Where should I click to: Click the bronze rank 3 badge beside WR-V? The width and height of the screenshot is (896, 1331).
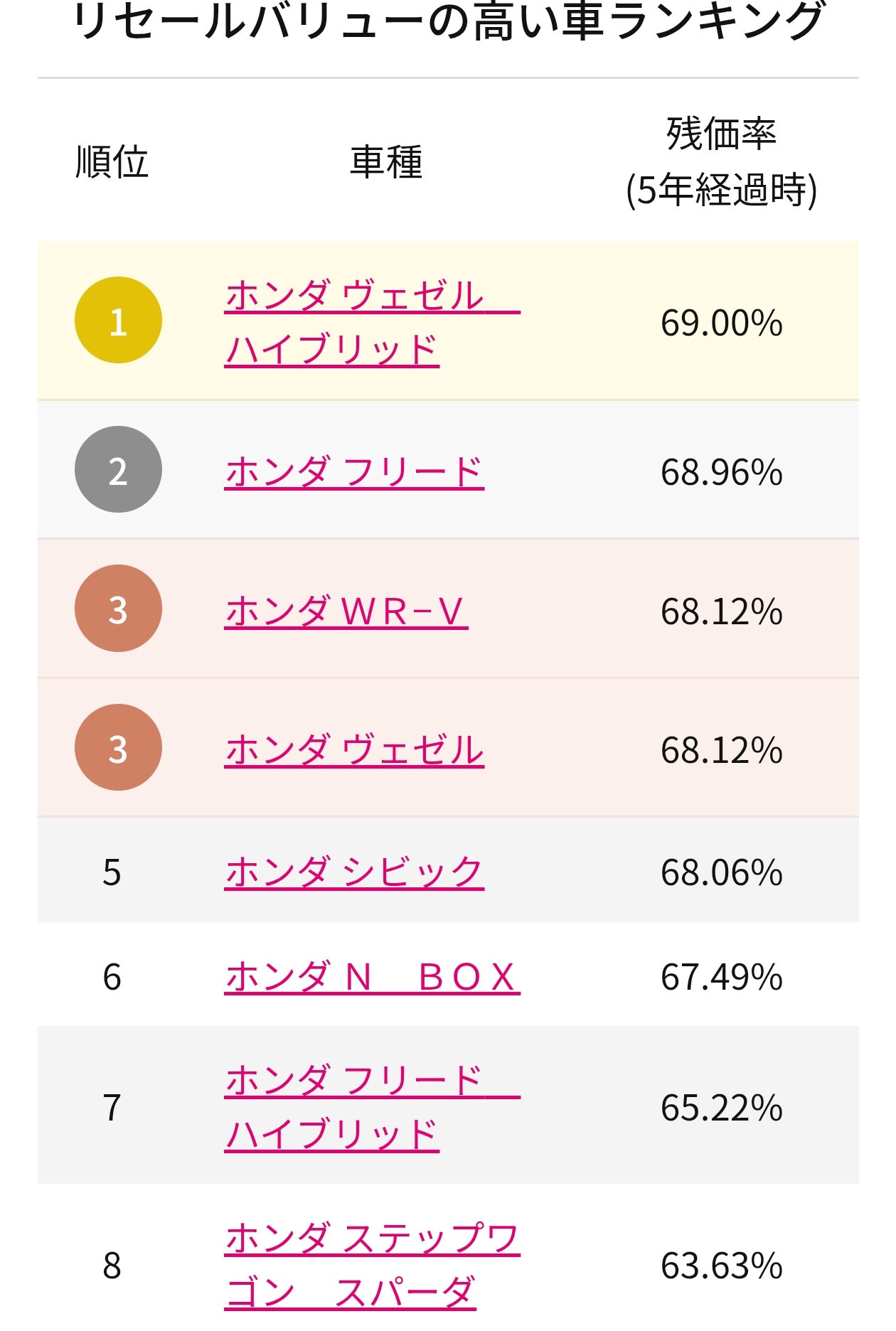coord(118,609)
